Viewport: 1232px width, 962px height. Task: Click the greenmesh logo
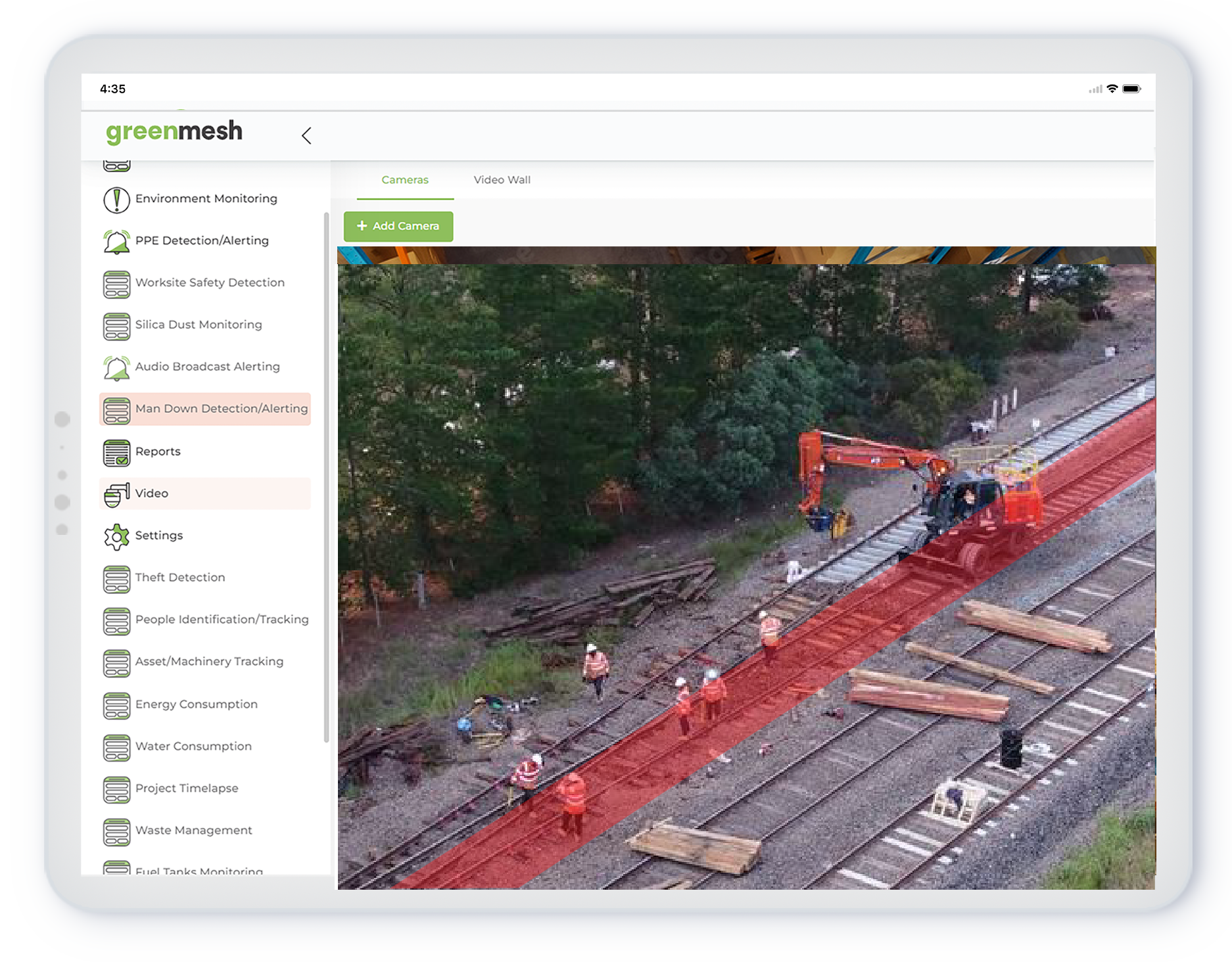tap(174, 131)
